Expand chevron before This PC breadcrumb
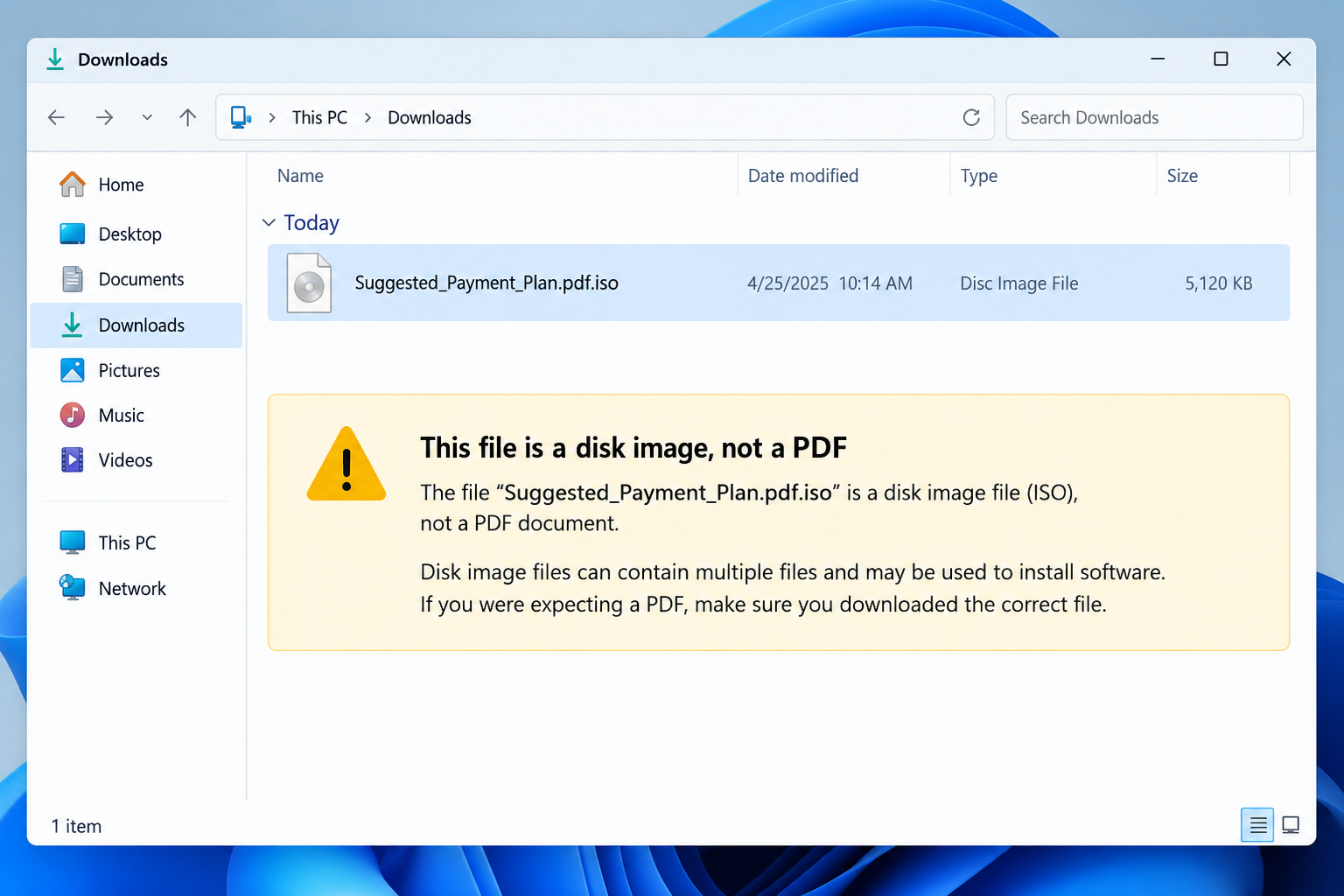Screen dimensions: 1344x896 click(x=272, y=117)
